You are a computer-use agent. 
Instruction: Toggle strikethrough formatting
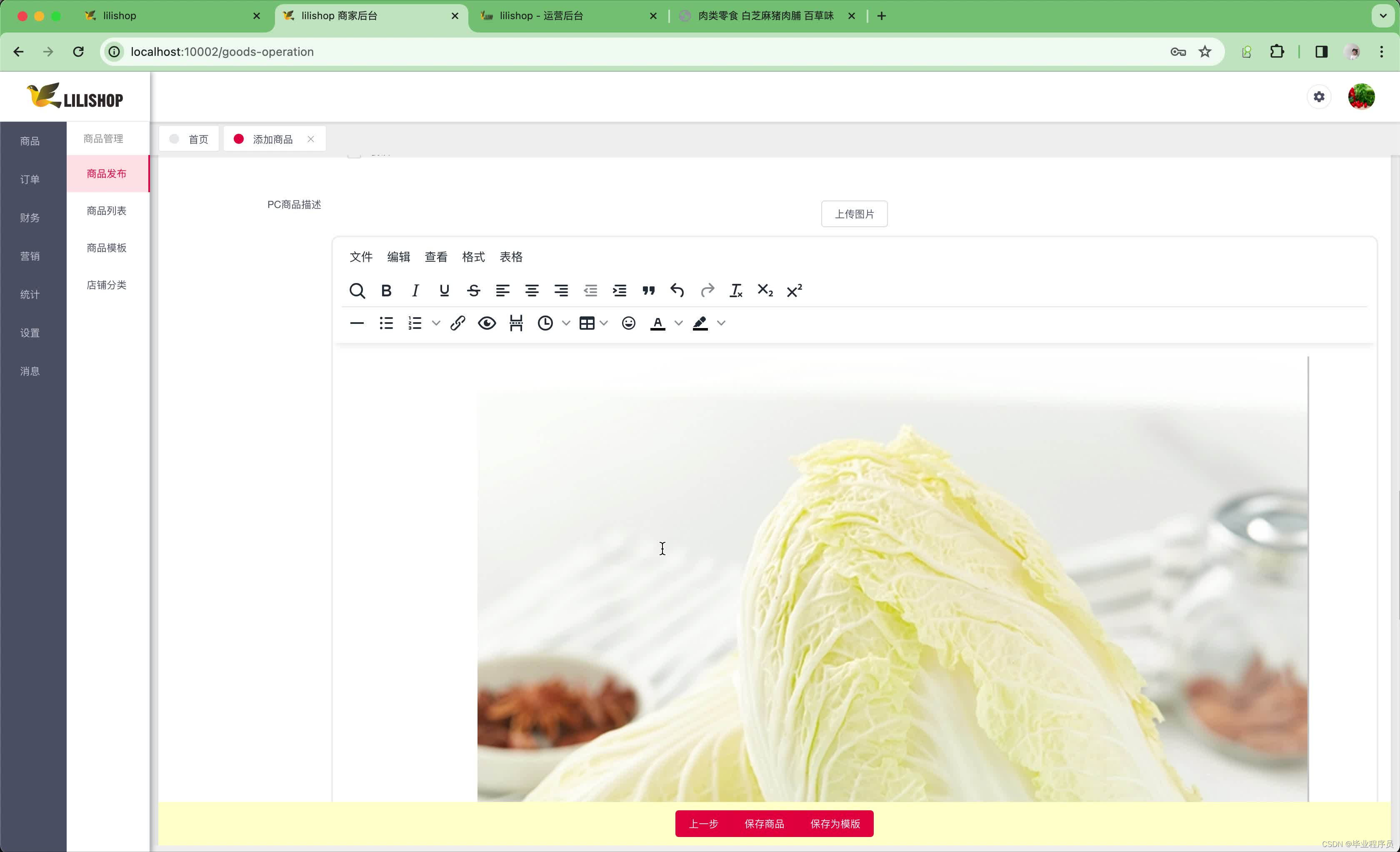pos(473,291)
